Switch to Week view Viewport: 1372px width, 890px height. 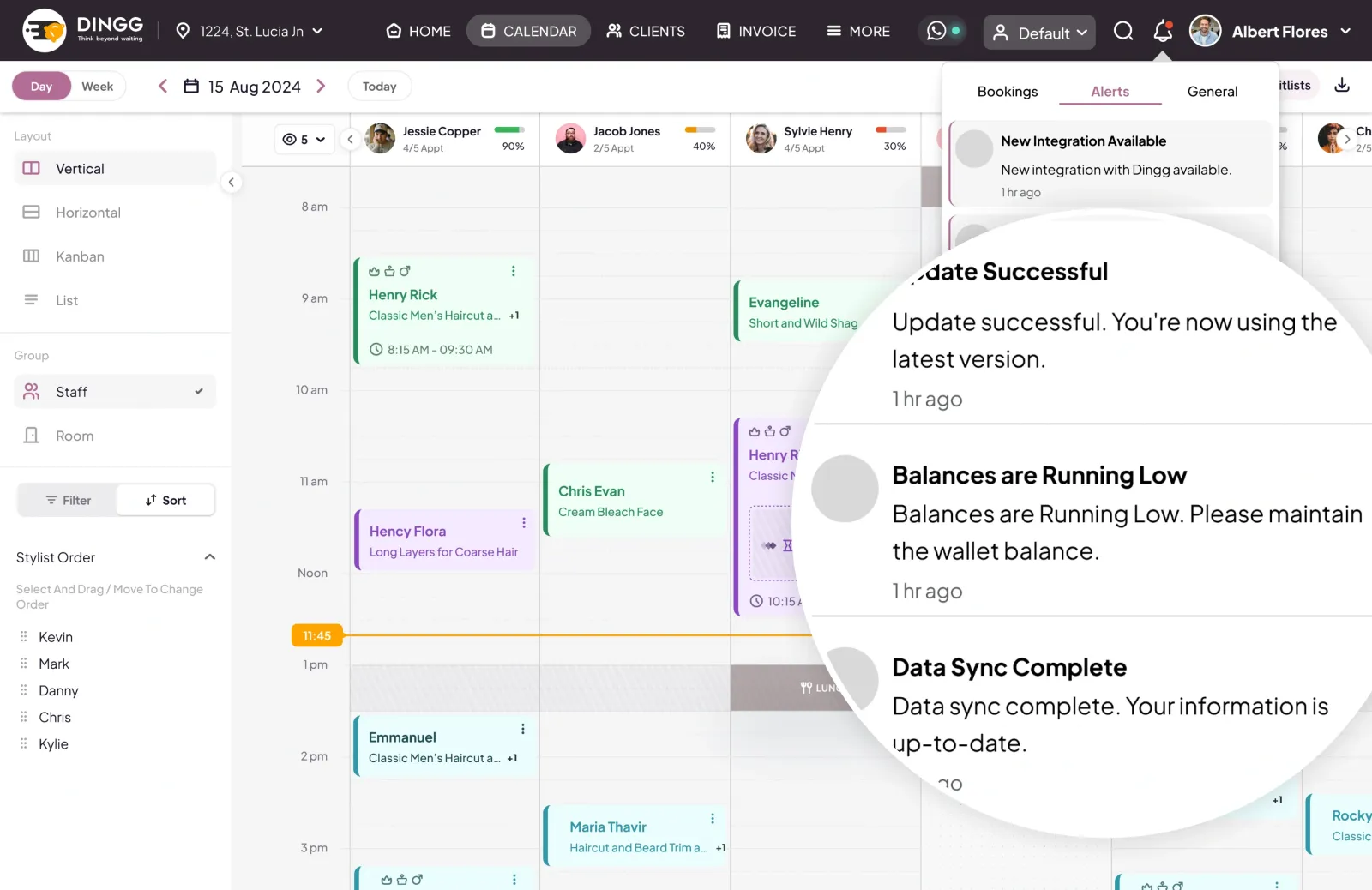(x=97, y=87)
